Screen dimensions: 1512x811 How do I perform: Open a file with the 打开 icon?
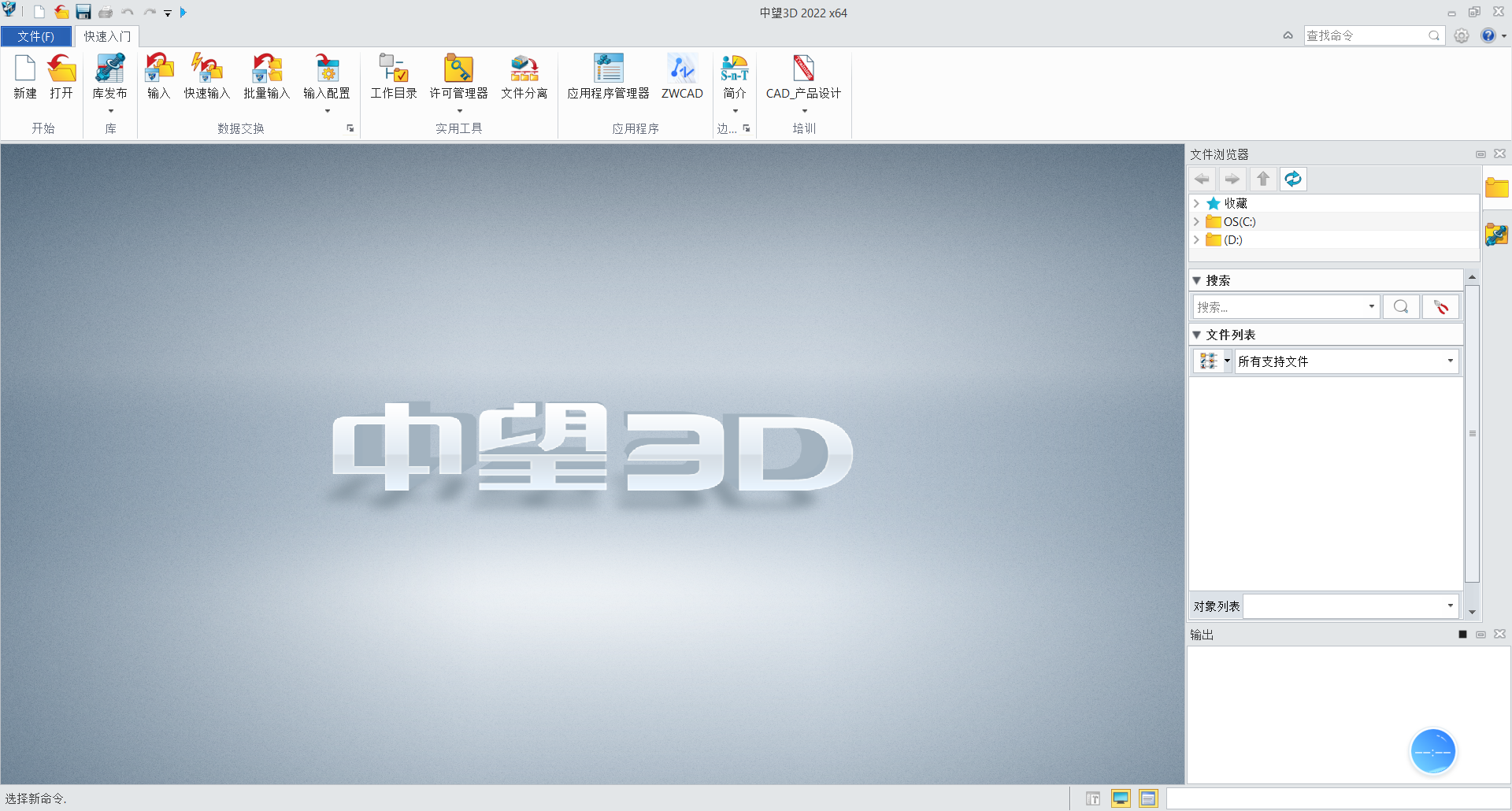(61, 69)
